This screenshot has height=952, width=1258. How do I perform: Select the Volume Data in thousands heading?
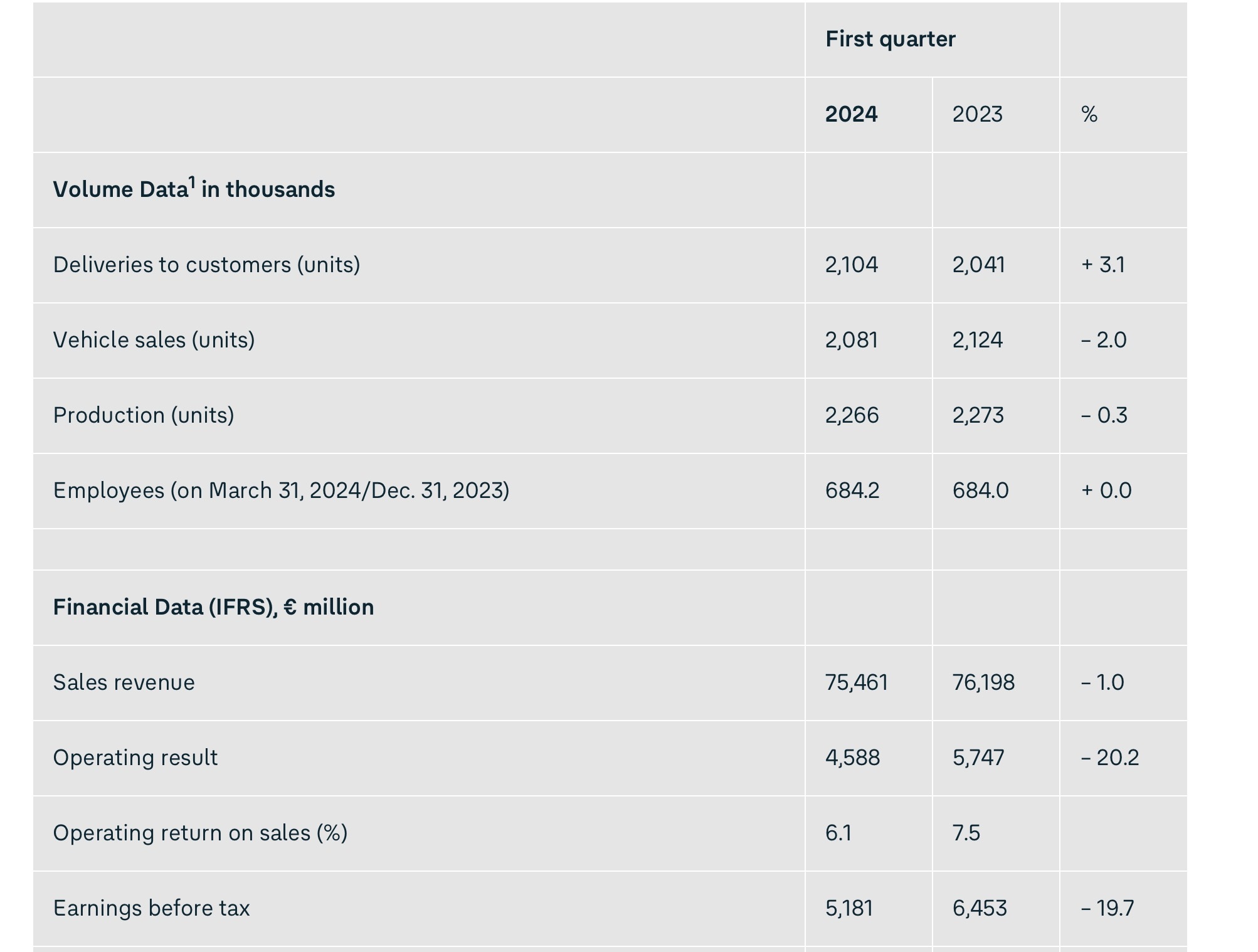[194, 189]
